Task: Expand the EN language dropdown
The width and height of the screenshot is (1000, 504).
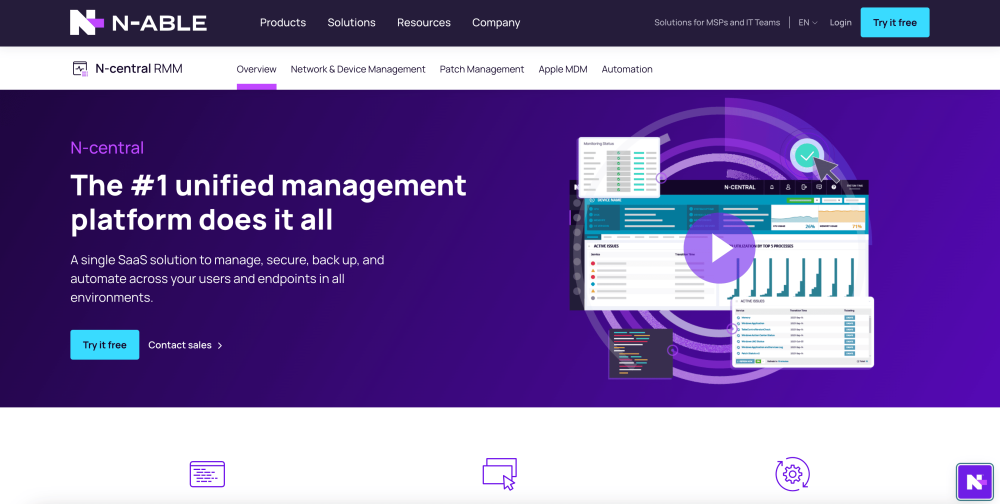Action: pyautogui.click(x=807, y=22)
